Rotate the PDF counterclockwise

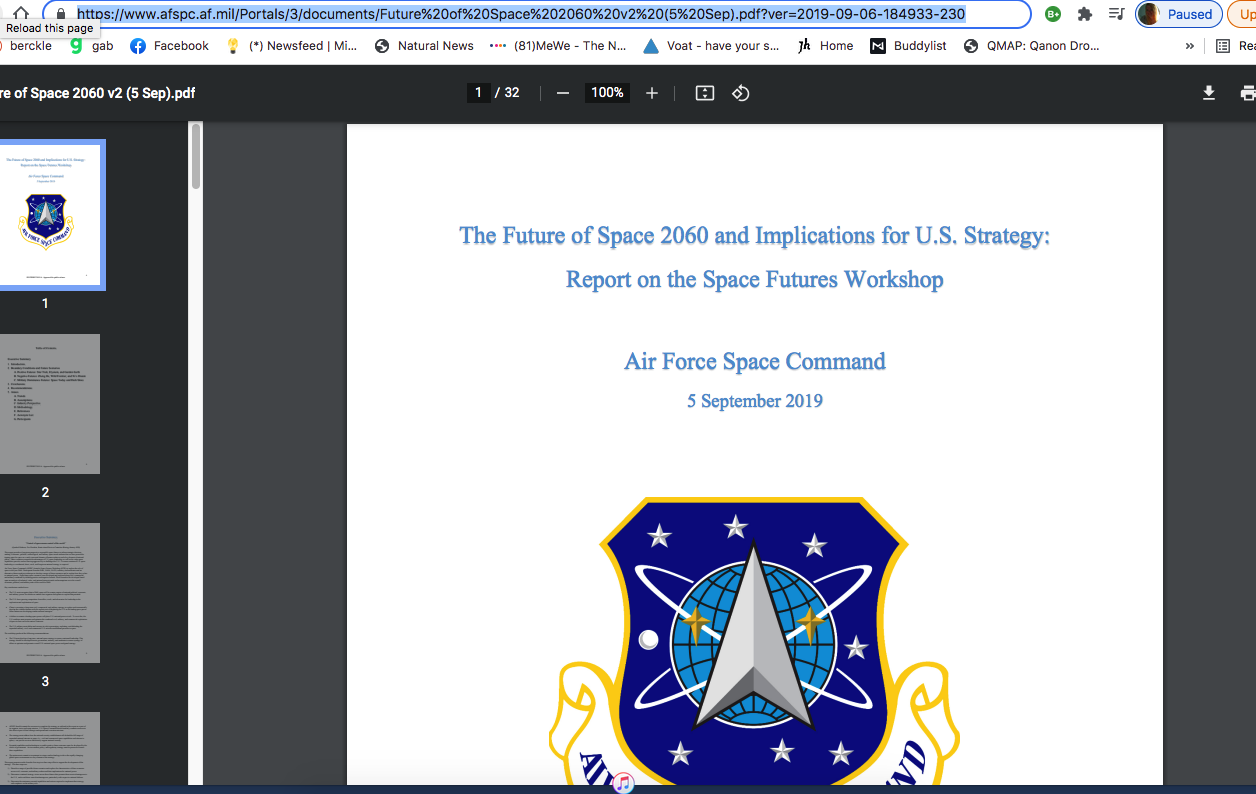(x=741, y=93)
